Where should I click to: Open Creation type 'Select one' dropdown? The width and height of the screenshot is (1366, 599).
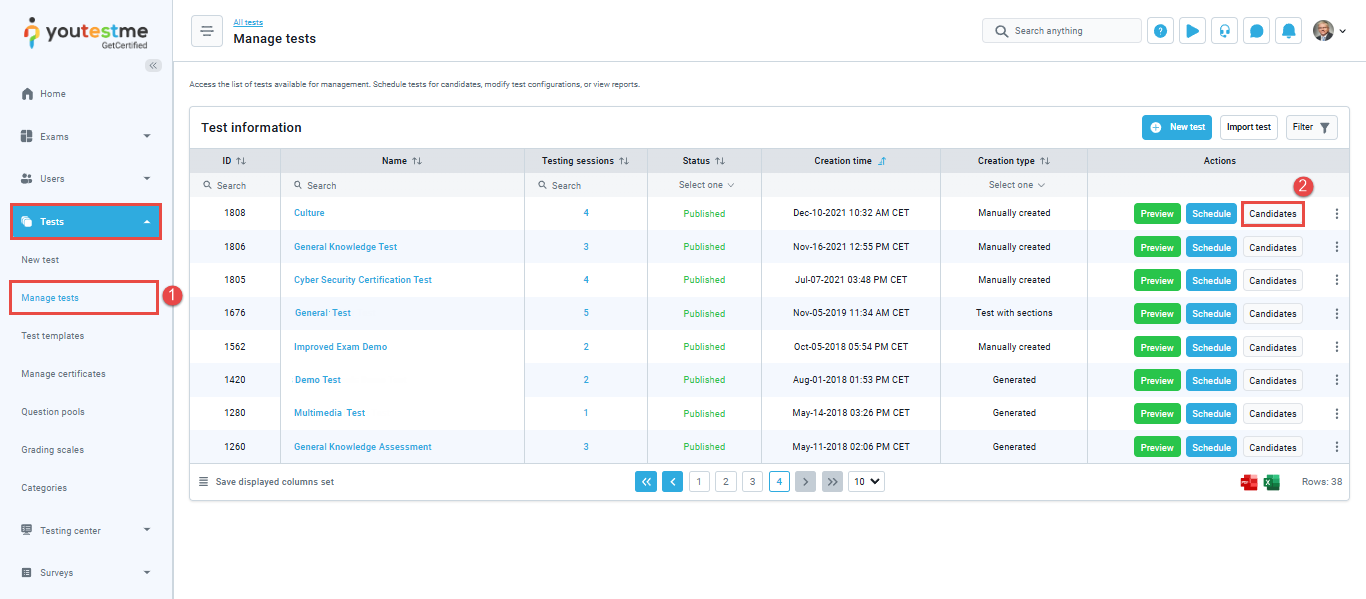point(1015,185)
